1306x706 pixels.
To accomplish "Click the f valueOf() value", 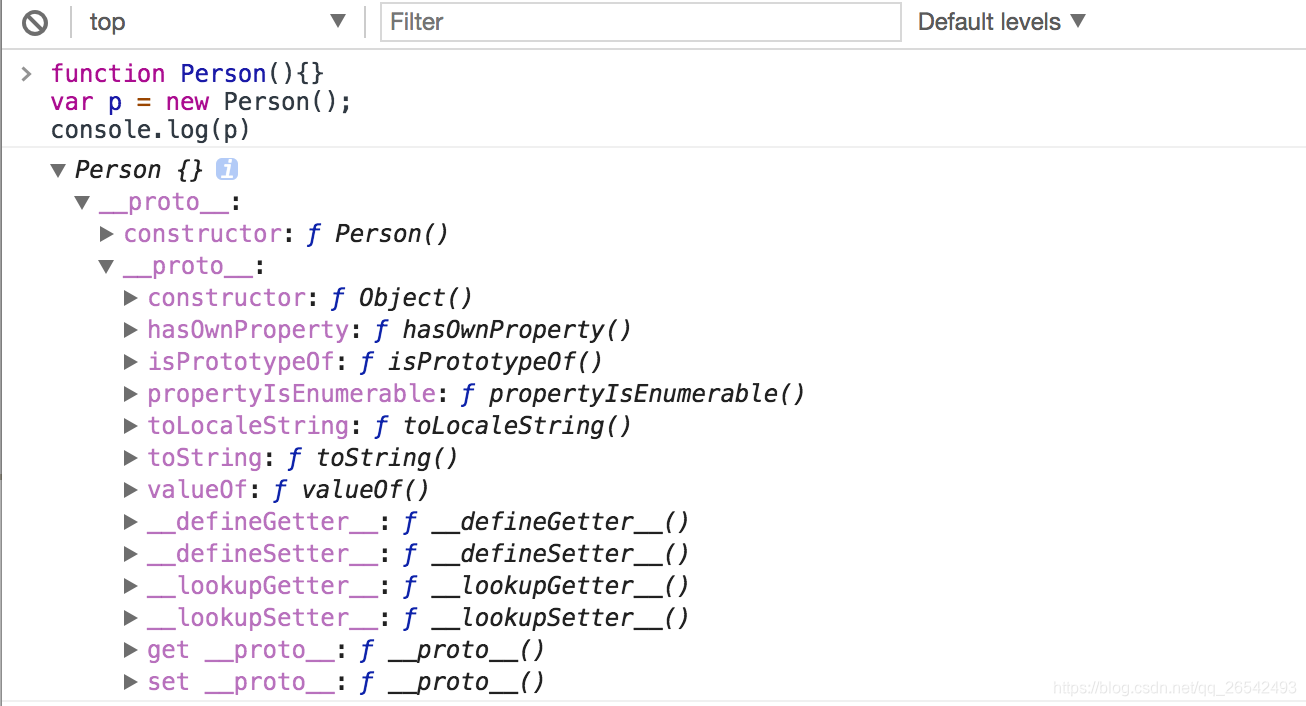I will 351,490.
